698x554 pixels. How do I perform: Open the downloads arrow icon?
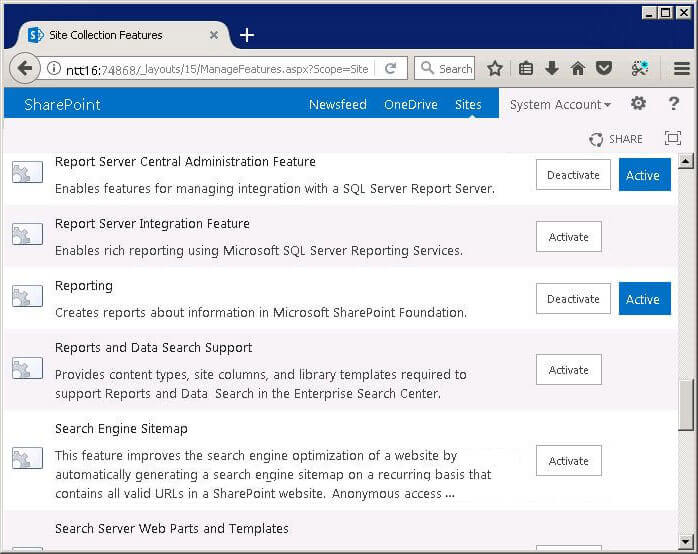552,68
